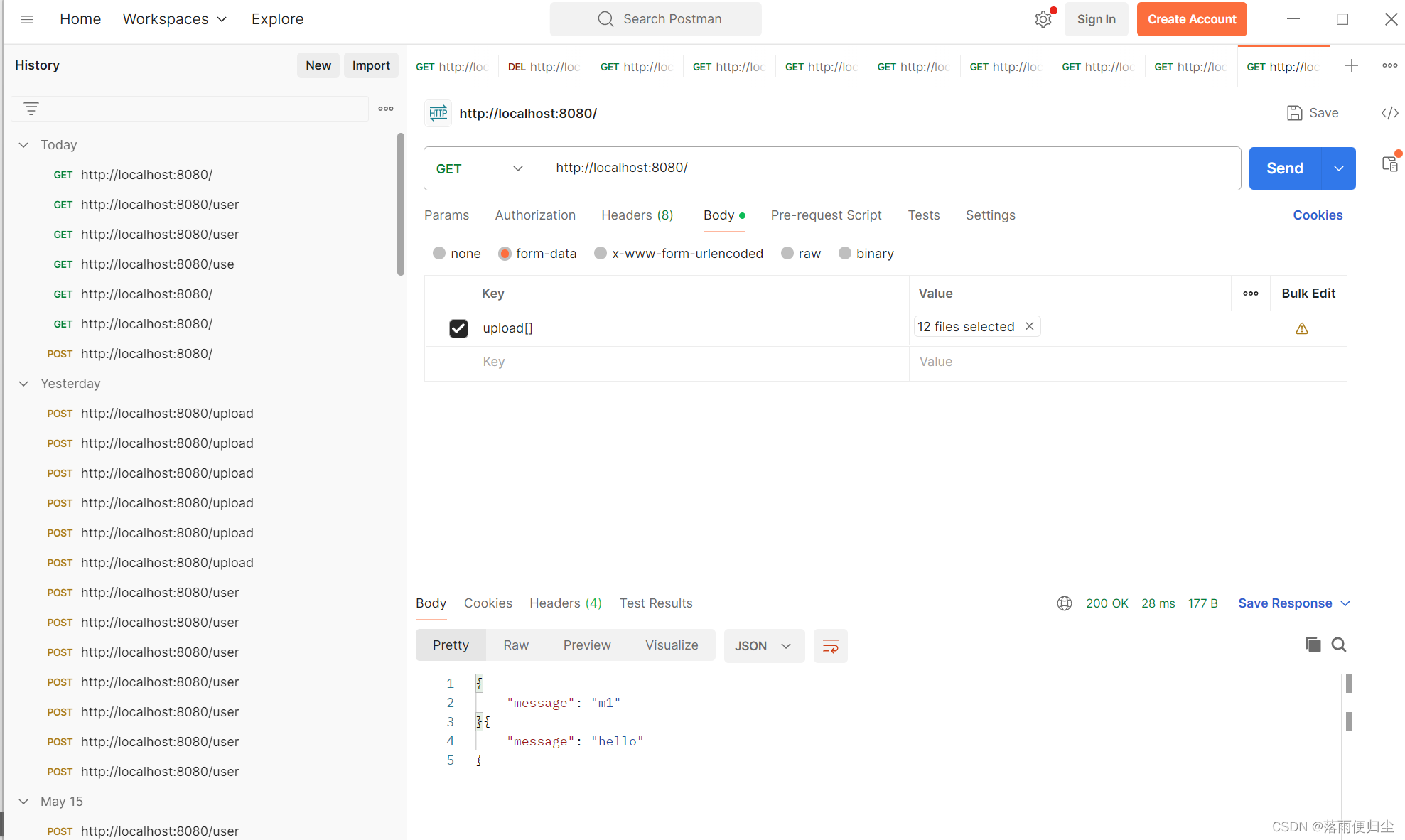
Task: Open tab bar more options ellipsis
Action: tap(1390, 65)
